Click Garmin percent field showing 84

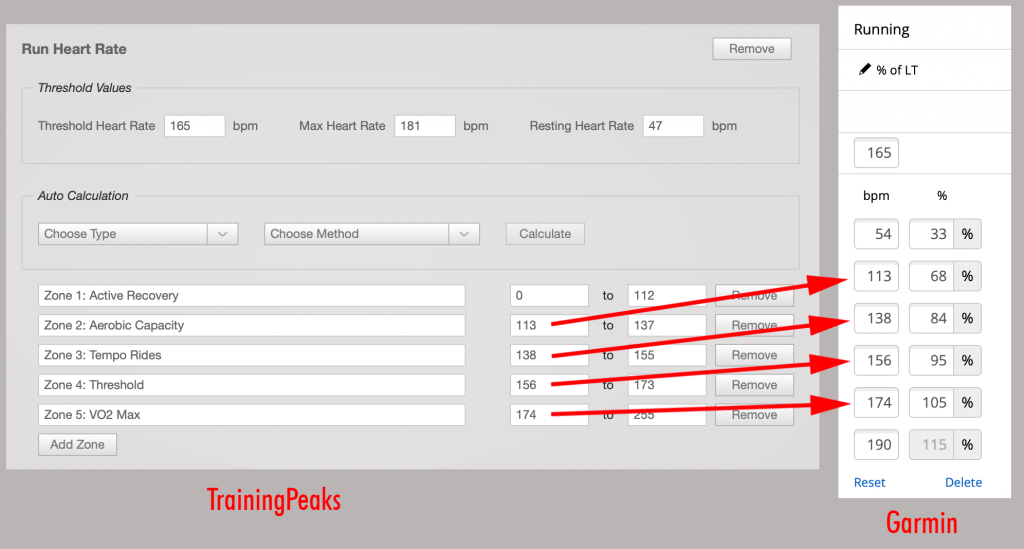(x=931, y=319)
